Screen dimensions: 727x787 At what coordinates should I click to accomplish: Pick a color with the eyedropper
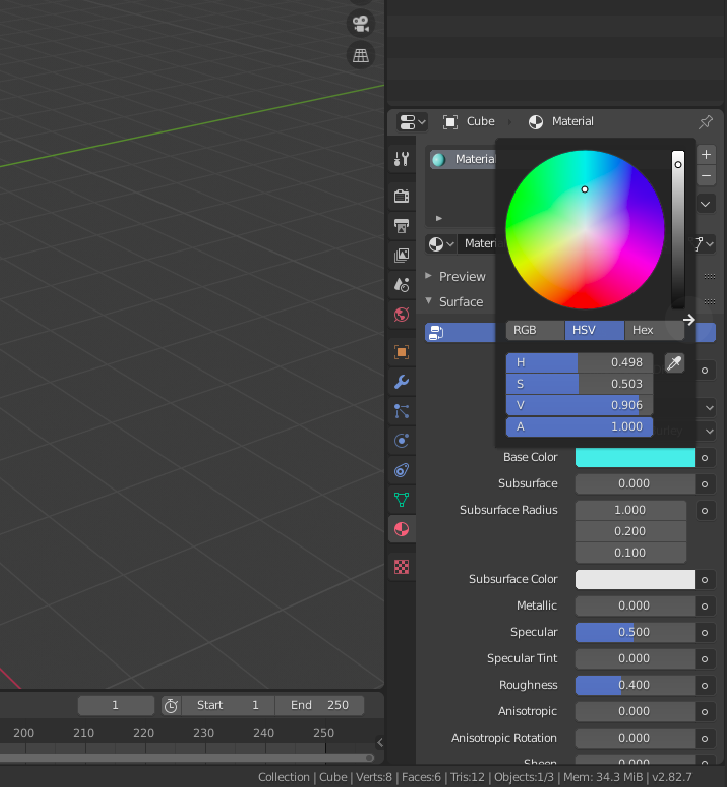point(674,362)
